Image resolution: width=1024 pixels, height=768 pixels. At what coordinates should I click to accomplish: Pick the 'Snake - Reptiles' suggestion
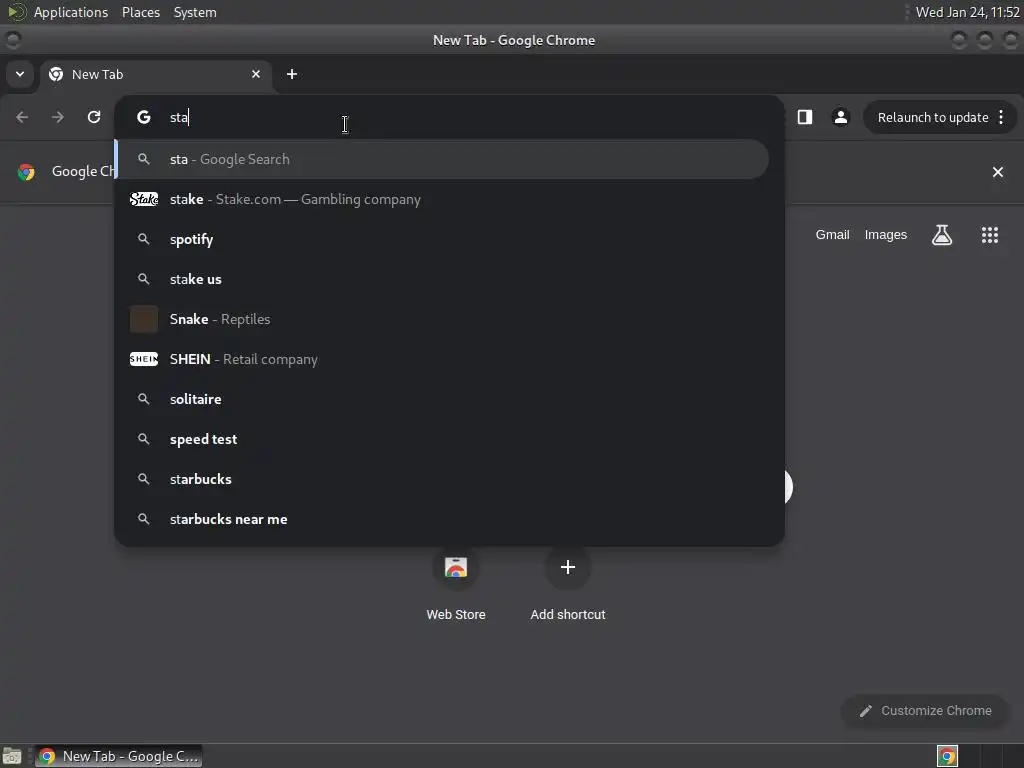pyautogui.click(x=442, y=319)
